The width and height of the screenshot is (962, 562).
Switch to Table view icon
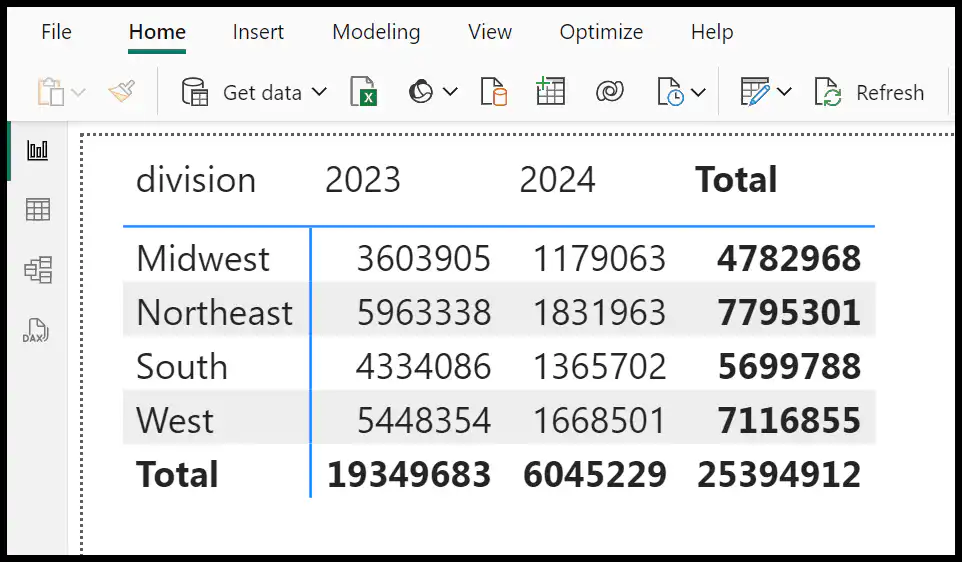coord(37,210)
